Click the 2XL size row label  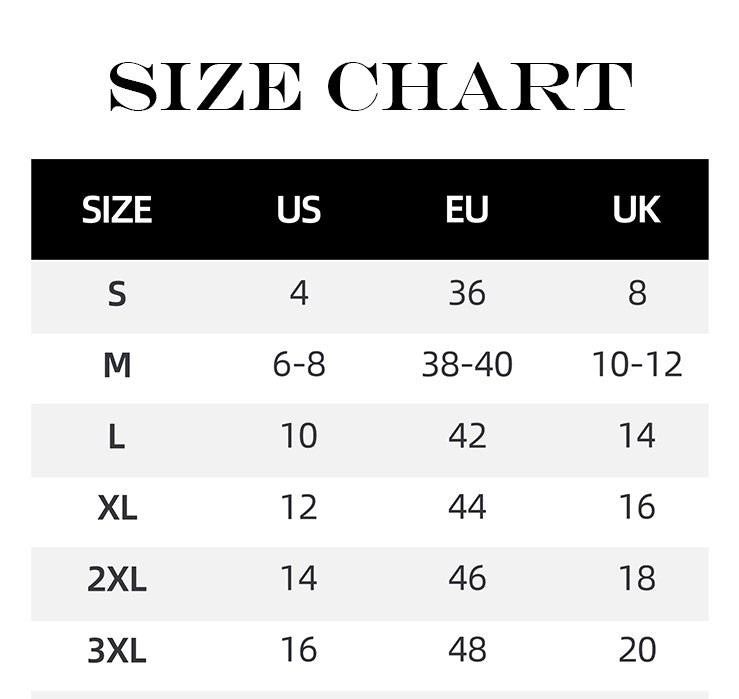tap(117, 579)
